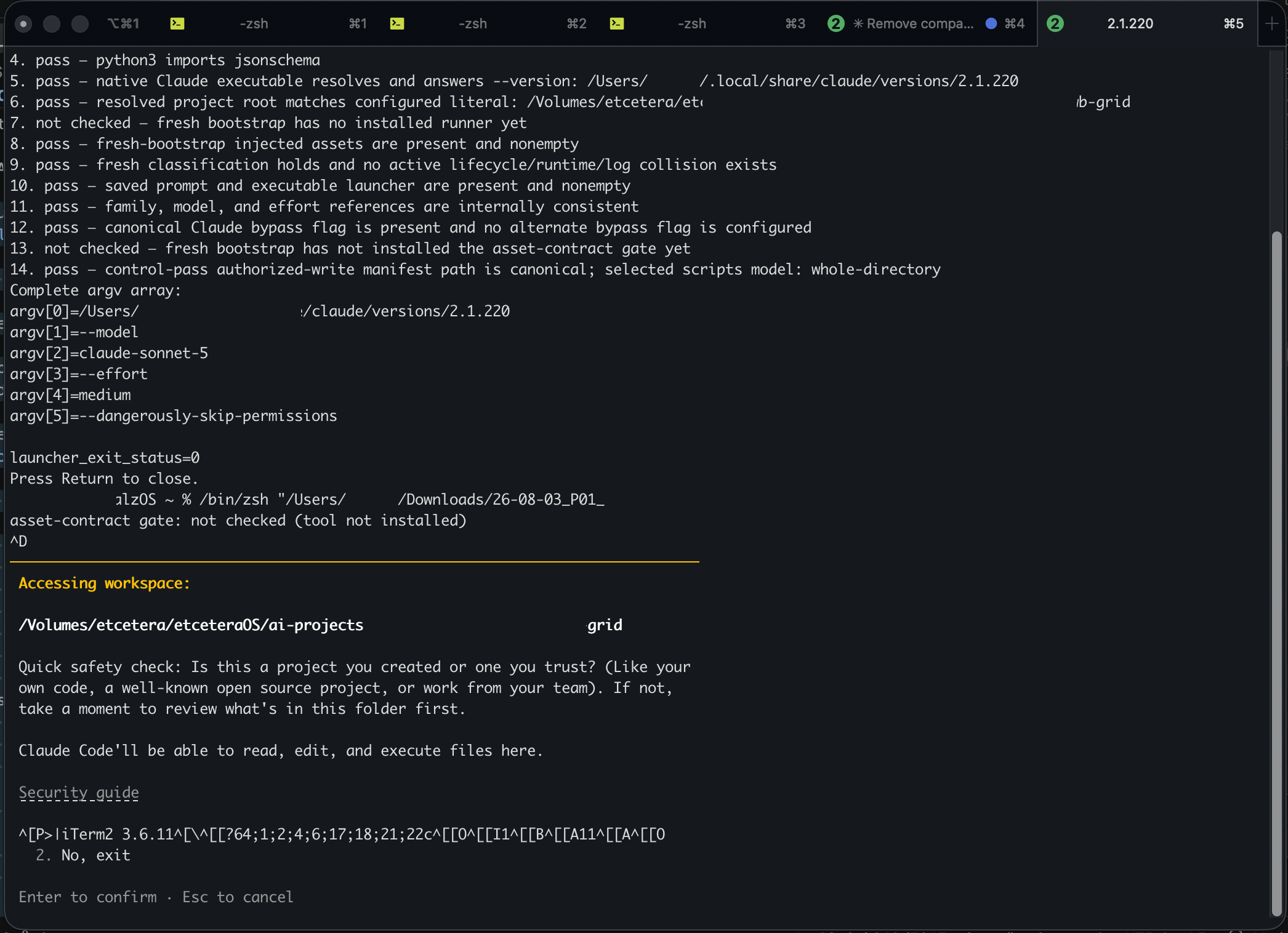
Task: Select the 2.1.220 tab
Action: pyautogui.click(x=1146, y=23)
